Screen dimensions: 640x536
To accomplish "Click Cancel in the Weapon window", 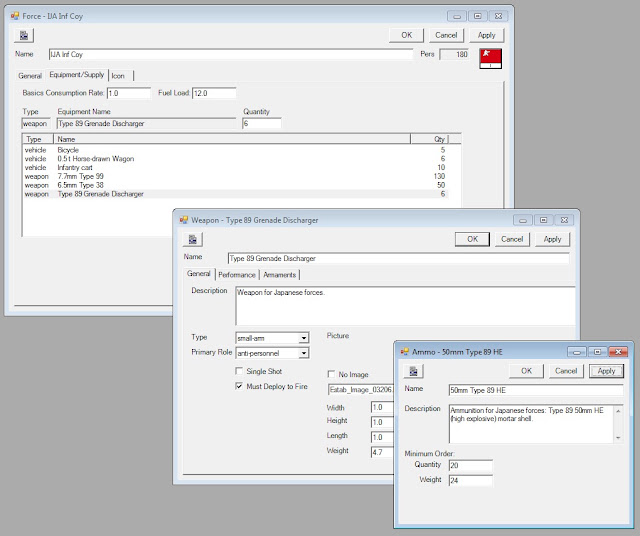I will (512, 239).
